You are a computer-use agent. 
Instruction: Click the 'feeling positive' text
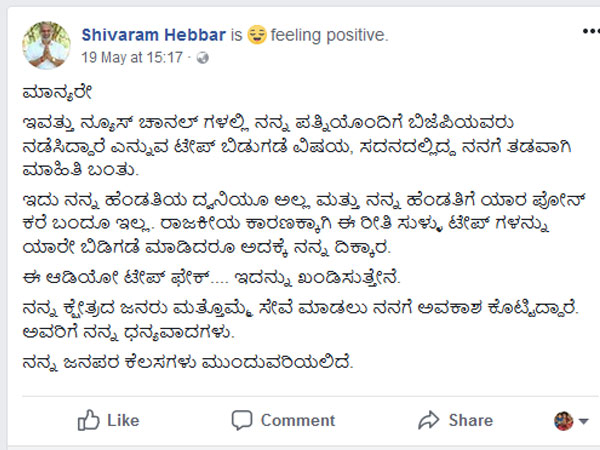(329, 35)
